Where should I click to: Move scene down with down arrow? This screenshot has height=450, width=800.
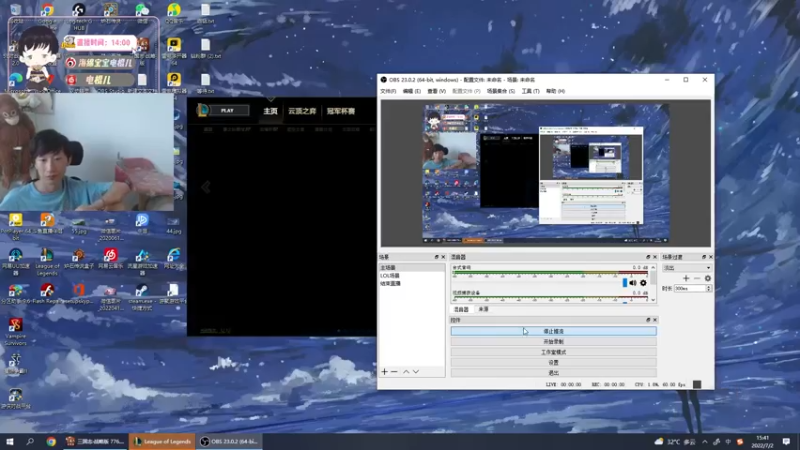click(x=416, y=371)
